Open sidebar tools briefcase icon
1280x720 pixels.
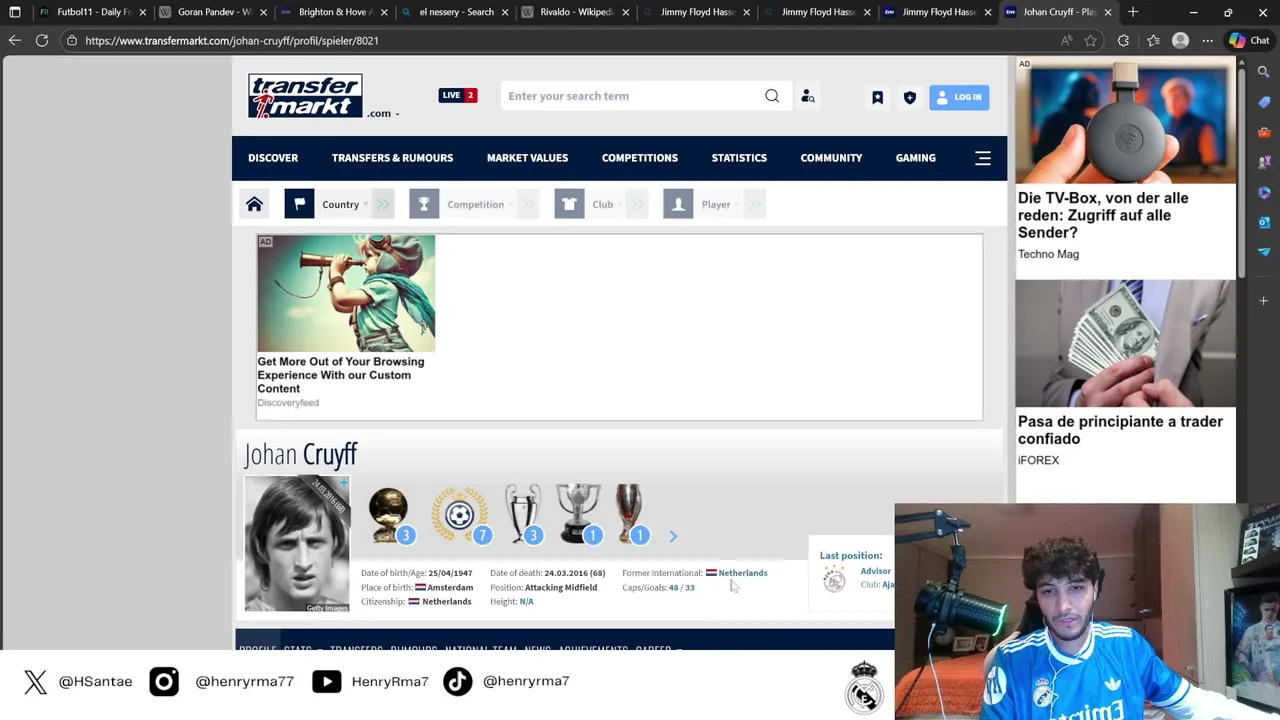1264,132
